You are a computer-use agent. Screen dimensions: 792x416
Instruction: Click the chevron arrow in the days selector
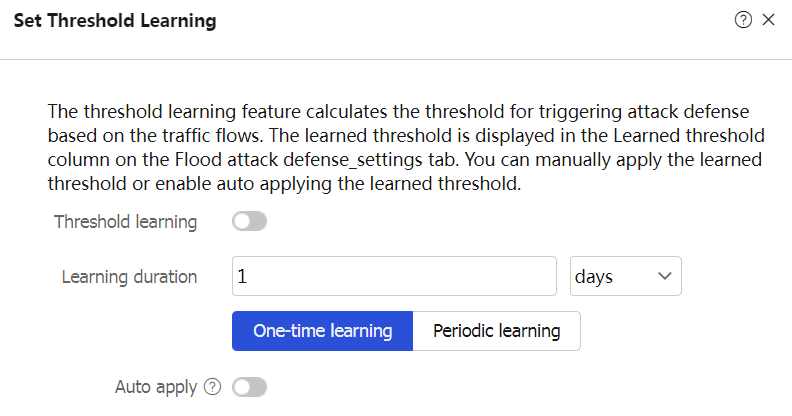coord(665,276)
